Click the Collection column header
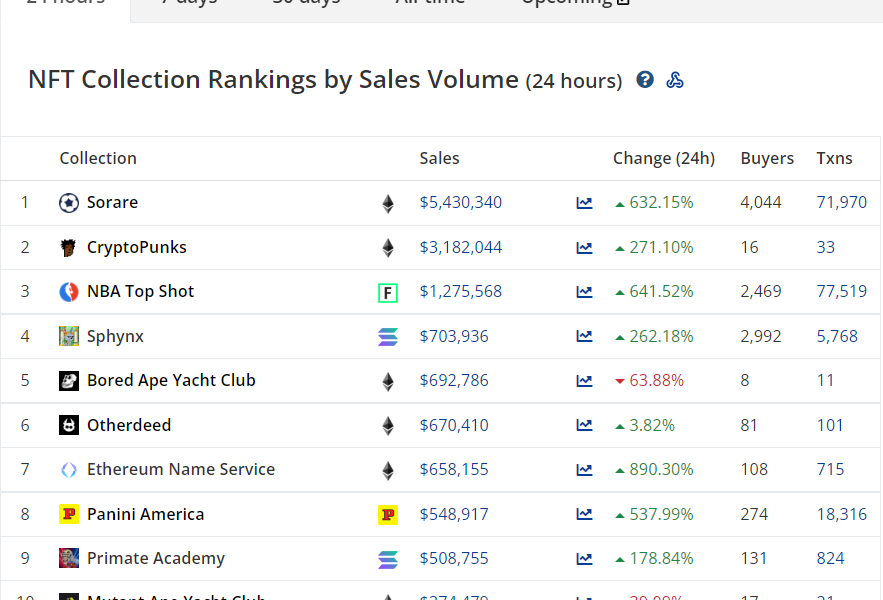Viewport: 883px width, 600px height. tap(98, 158)
